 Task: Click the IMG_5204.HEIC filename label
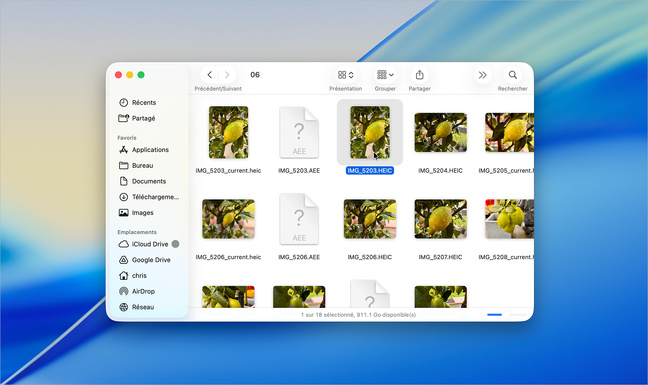click(441, 170)
